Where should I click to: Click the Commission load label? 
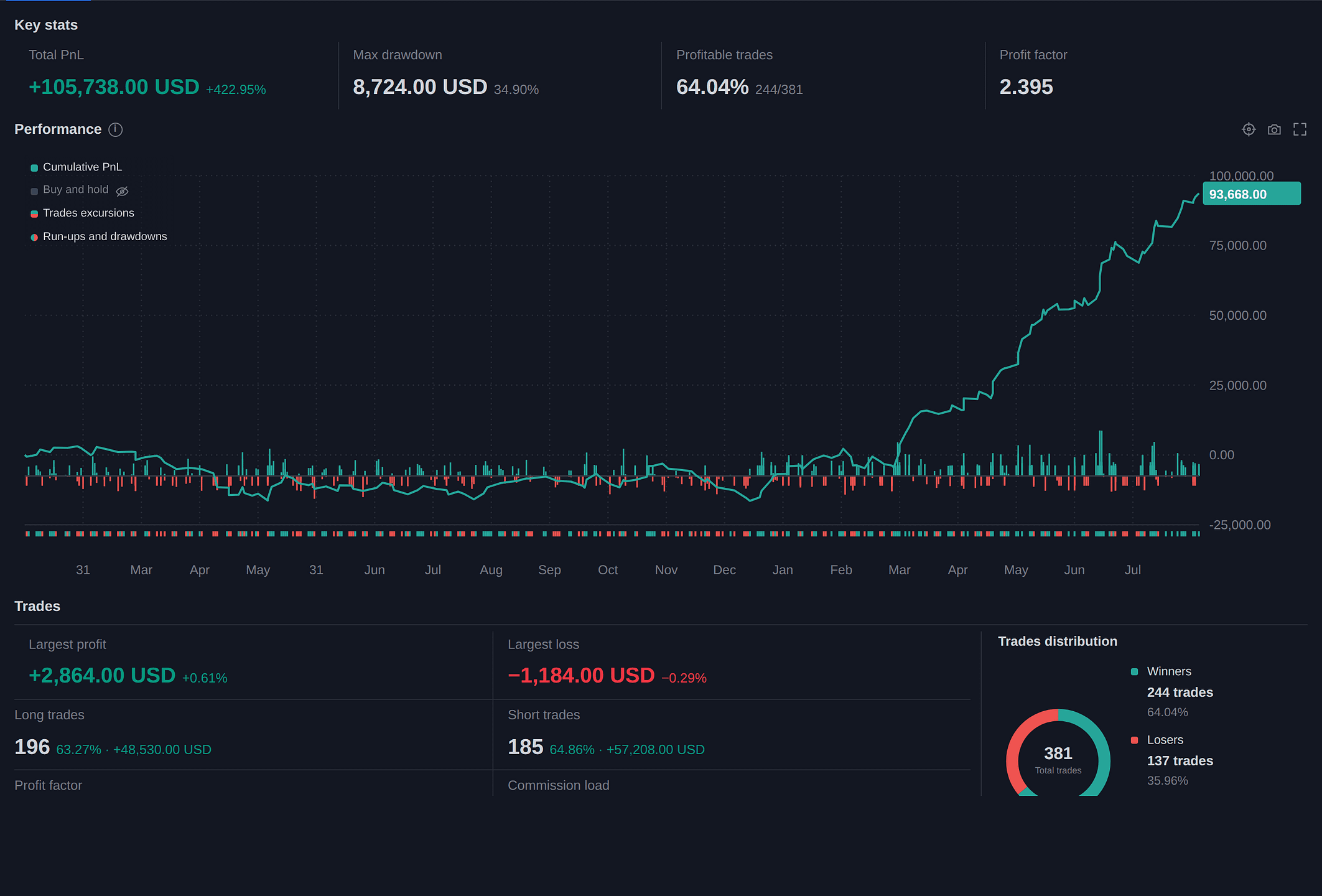pyautogui.click(x=559, y=785)
